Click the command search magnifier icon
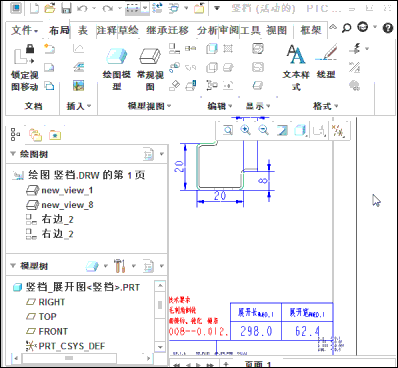This screenshot has height=368, width=398. pyautogui.click(x=347, y=28)
